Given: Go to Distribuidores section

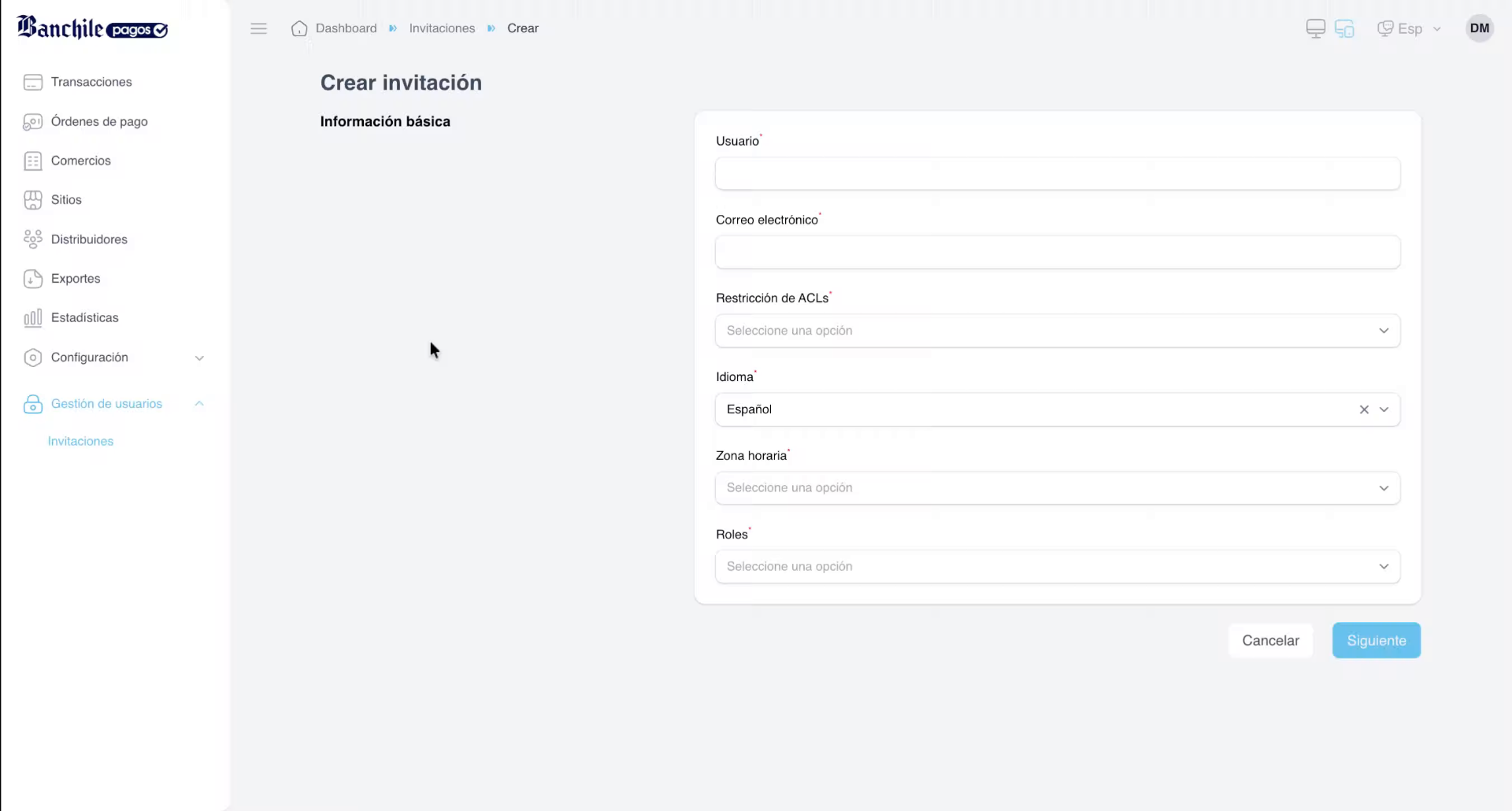Looking at the screenshot, I should (x=89, y=239).
